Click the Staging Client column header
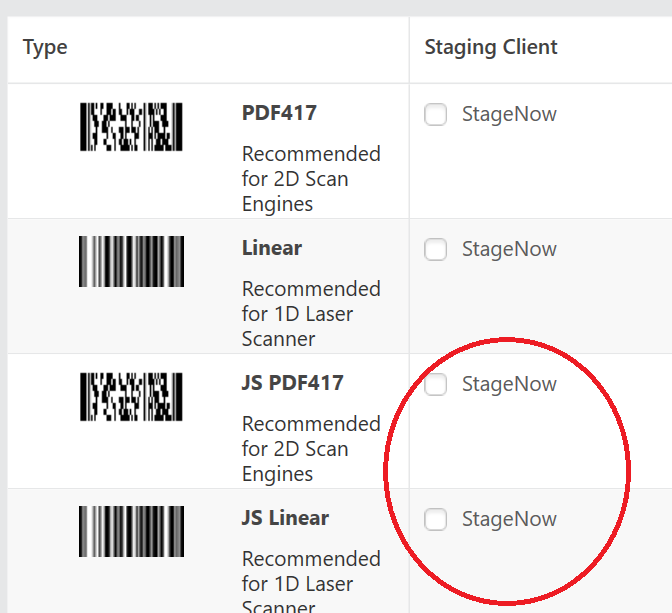 [x=491, y=47]
